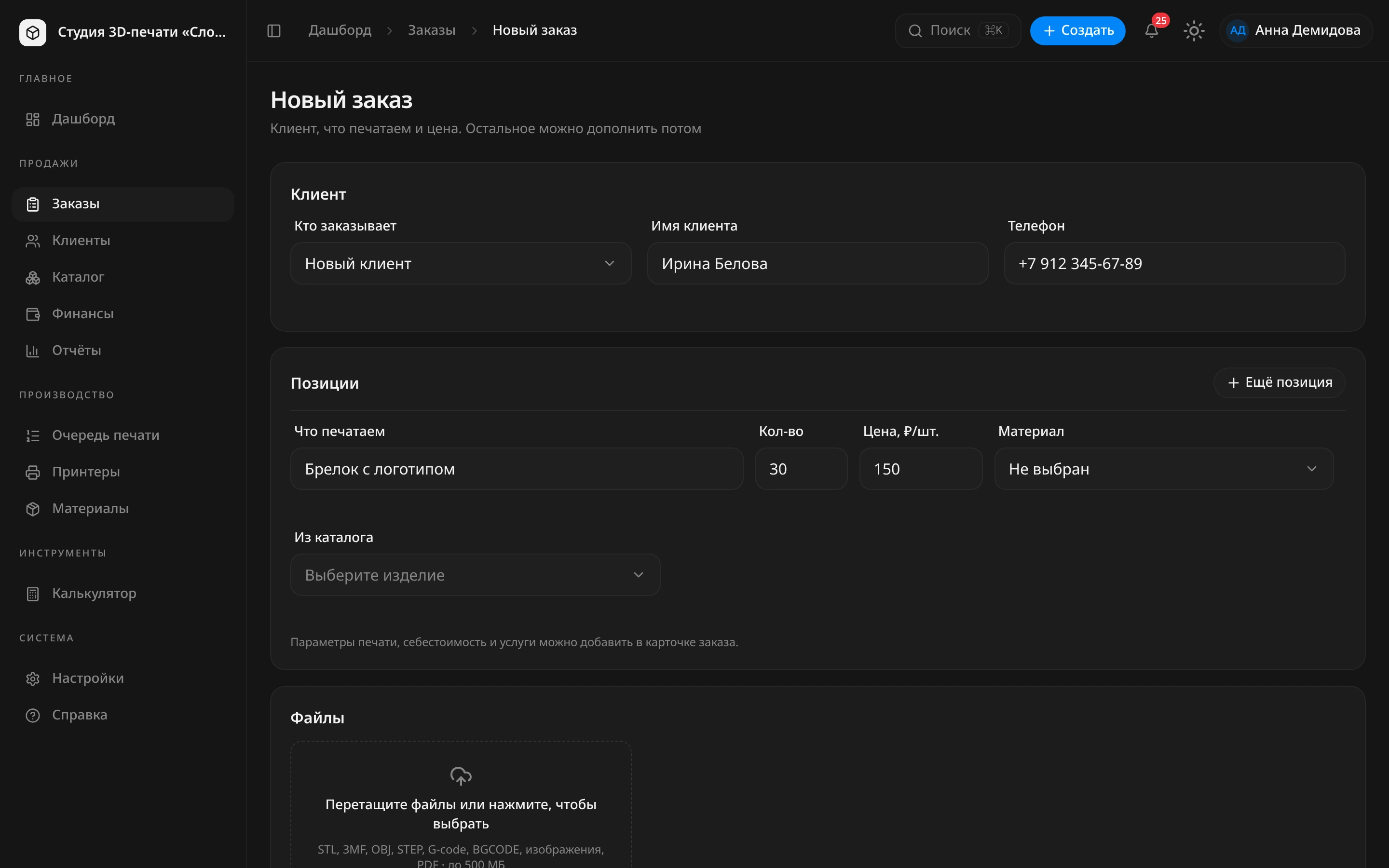The image size is (1389, 868).
Task: Click the upload cloud icon
Action: click(x=461, y=776)
